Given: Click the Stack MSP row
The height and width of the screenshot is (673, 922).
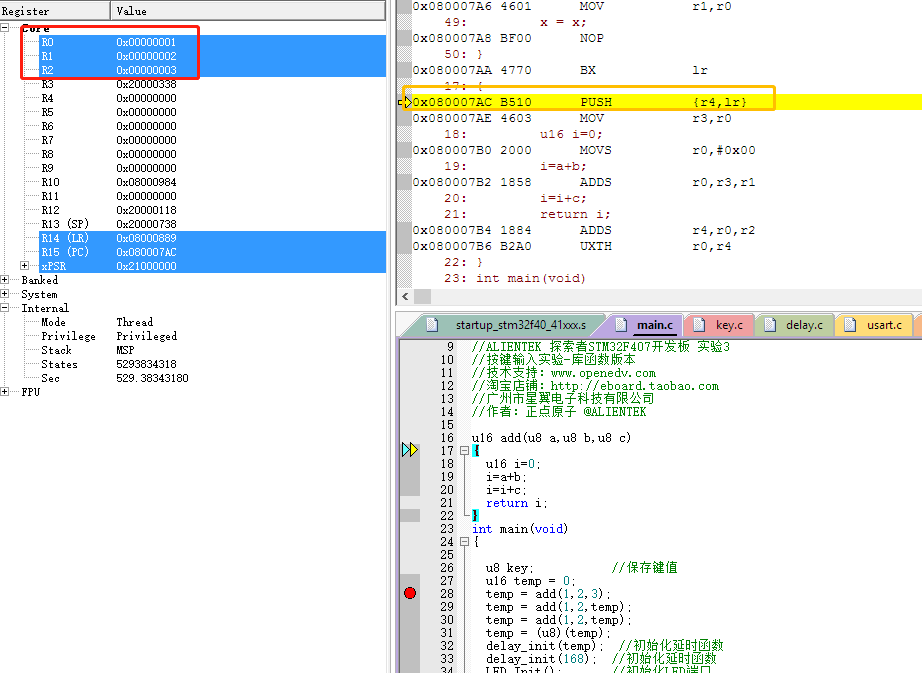Looking at the screenshot, I should pos(212,350).
